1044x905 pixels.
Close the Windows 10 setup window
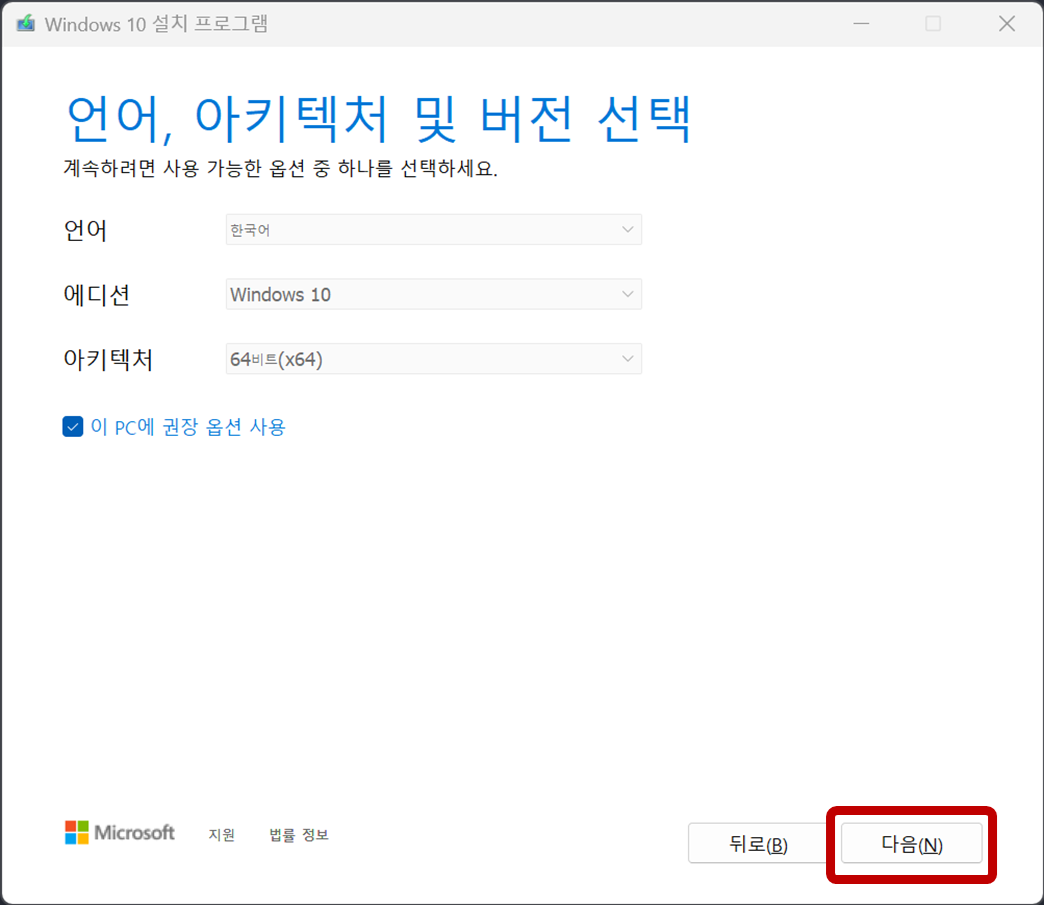[1007, 24]
